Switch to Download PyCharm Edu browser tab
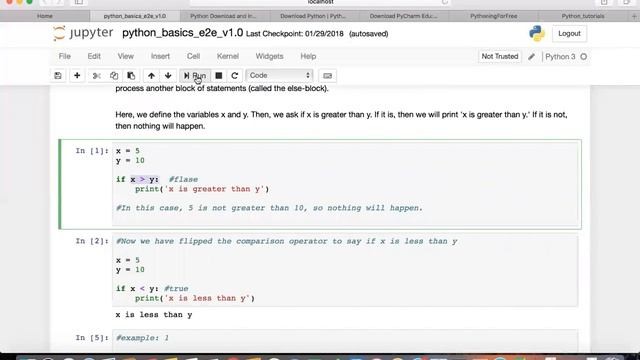The width and height of the screenshot is (640, 360). [x=404, y=16]
